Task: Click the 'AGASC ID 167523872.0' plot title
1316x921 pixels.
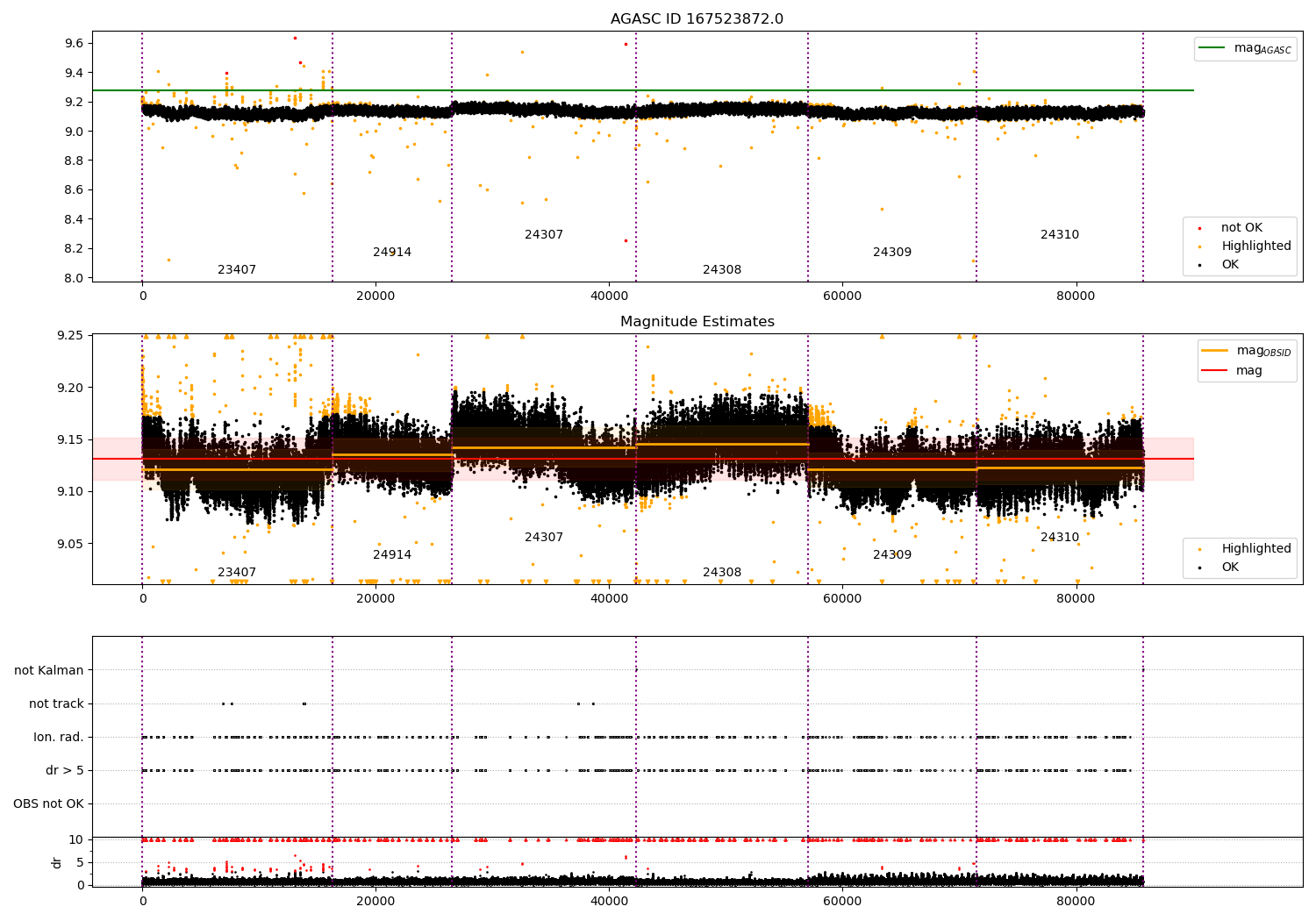Action: pyautogui.click(x=697, y=19)
